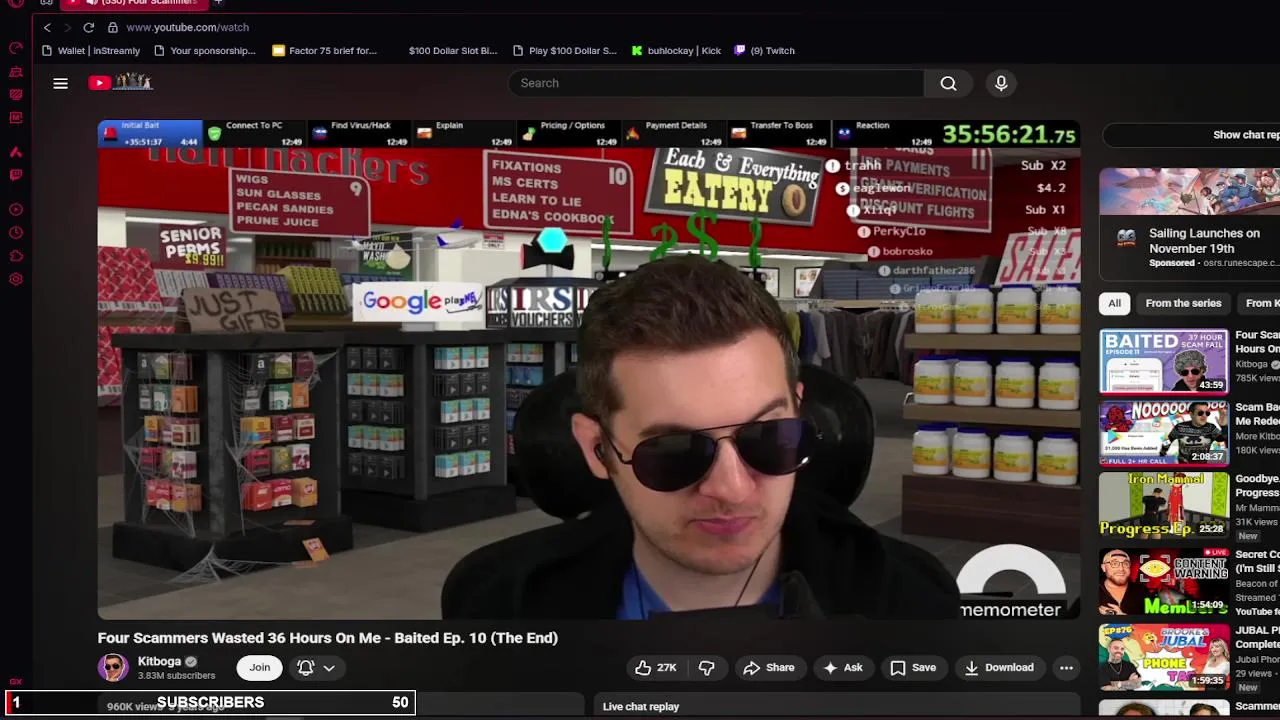Click 3.83M subscribers text

pyautogui.click(x=177, y=676)
